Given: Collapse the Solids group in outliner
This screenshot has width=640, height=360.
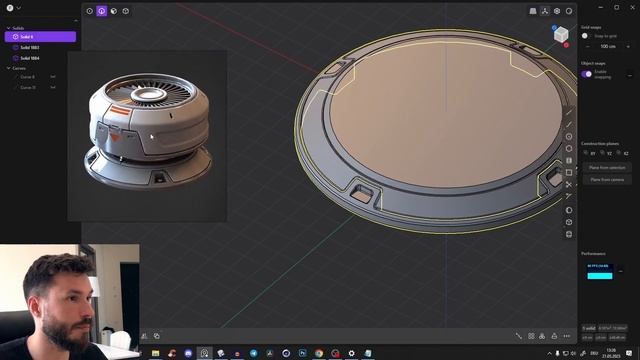Looking at the screenshot, I should pyautogui.click(x=8, y=28).
